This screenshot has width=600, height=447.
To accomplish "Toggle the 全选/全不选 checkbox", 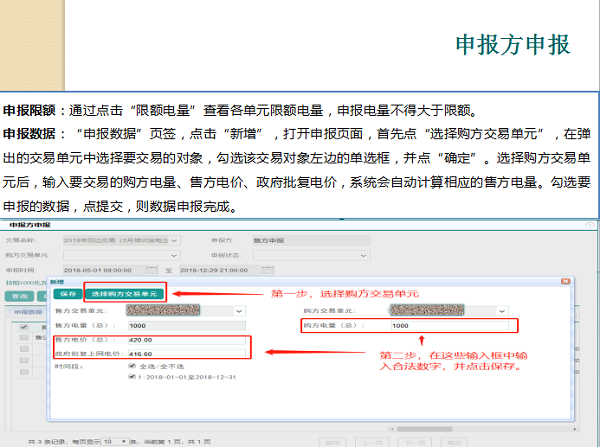I will [x=133, y=366].
